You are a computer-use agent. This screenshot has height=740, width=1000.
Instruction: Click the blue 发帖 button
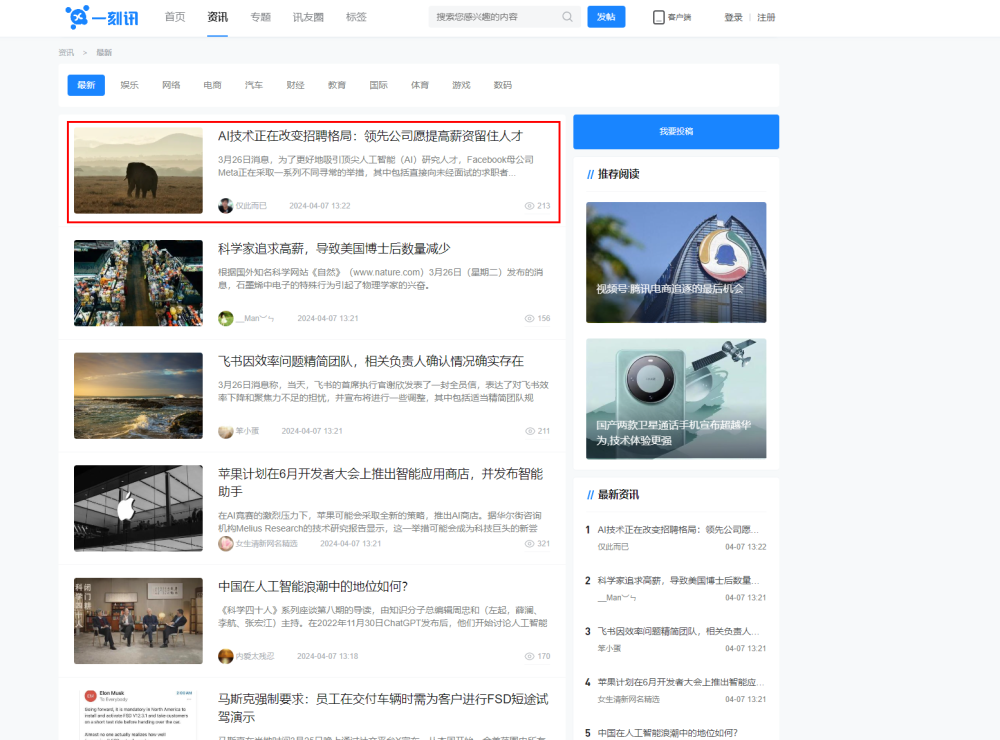pos(606,17)
